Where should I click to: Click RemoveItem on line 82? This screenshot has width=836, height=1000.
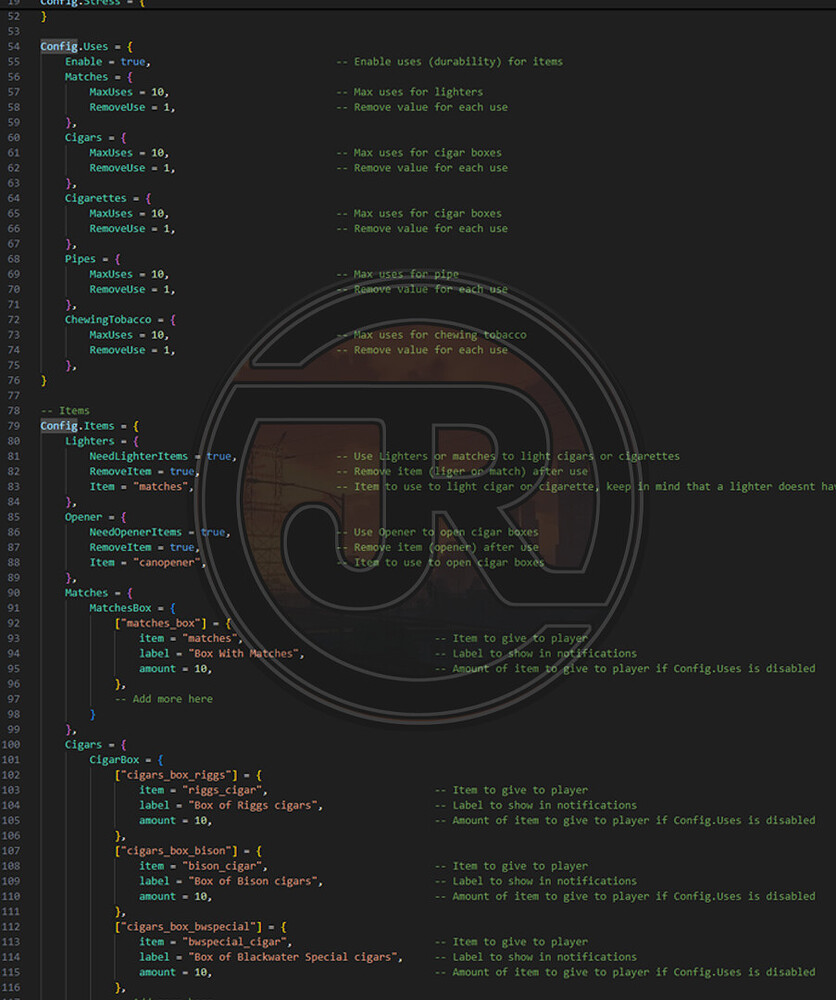pyautogui.click(x=121, y=471)
